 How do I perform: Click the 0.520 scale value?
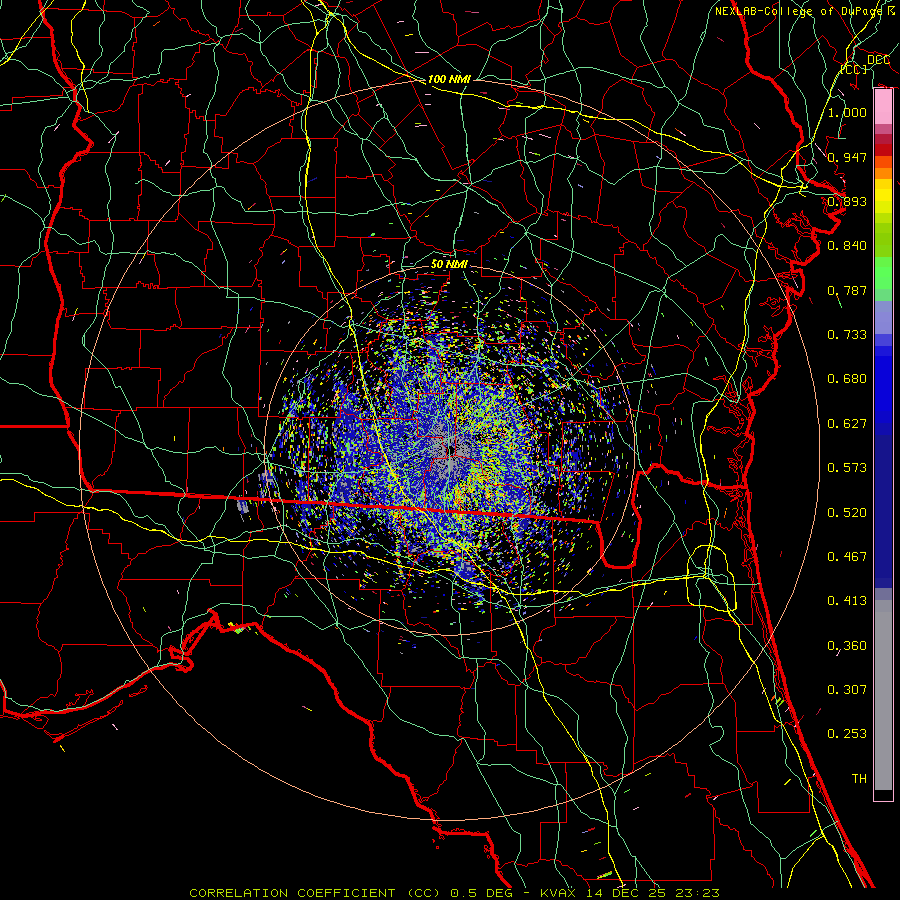point(847,513)
